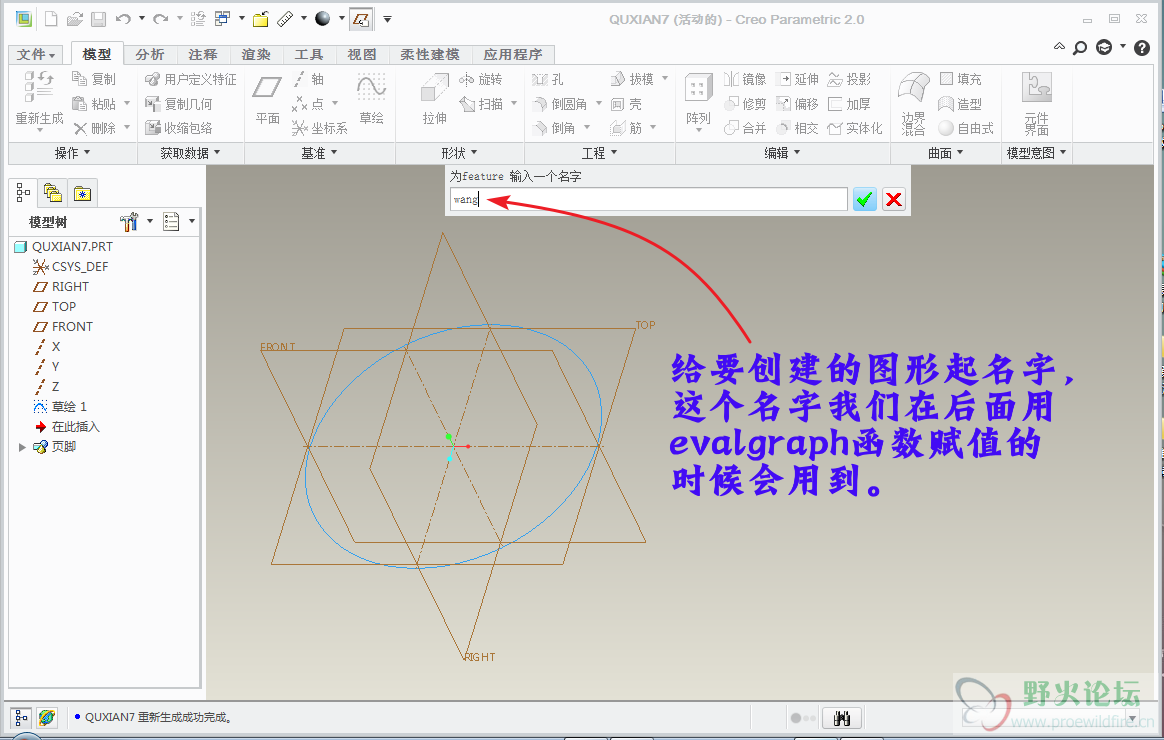
Task: Select the 倒圆角 (Round) tool
Action: click(560, 104)
